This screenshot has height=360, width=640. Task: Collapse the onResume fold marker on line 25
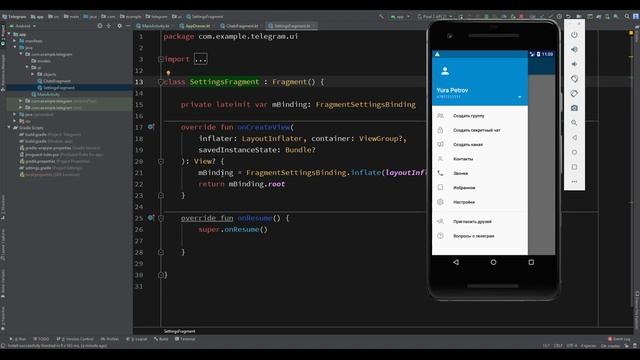(161, 218)
